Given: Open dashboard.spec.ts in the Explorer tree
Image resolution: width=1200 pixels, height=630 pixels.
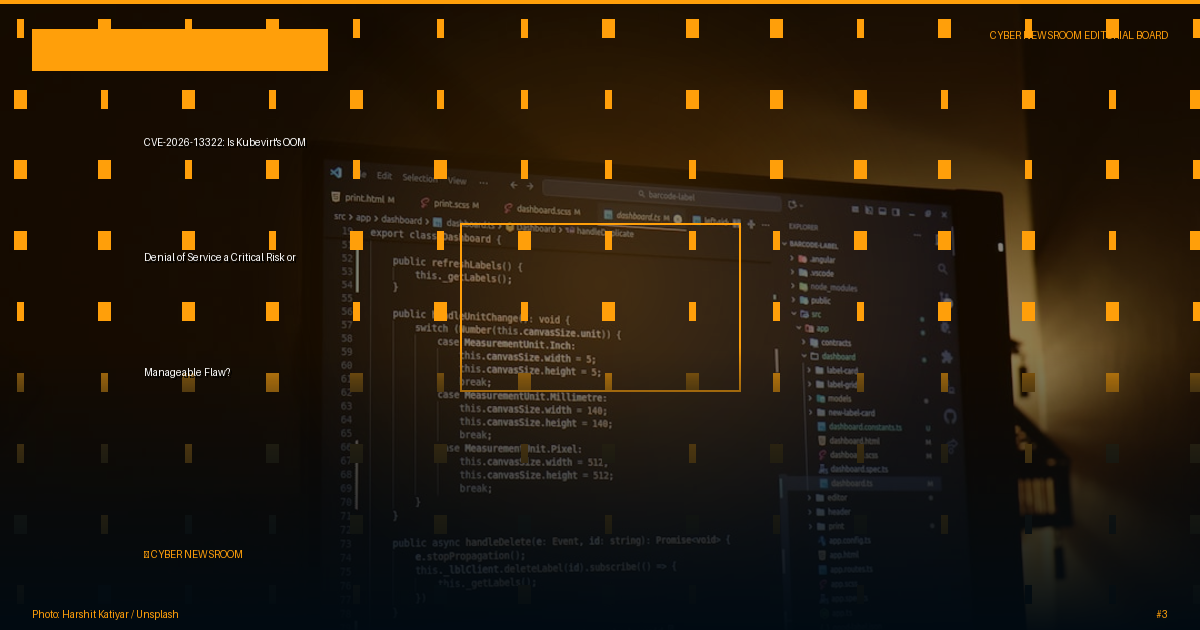Looking at the screenshot, I should point(854,469).
